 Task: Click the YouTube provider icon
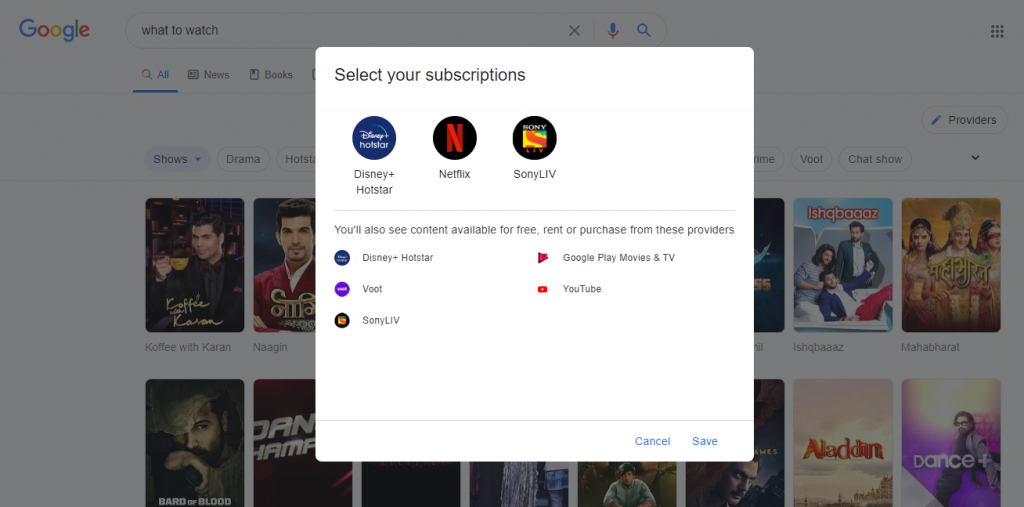coord(543,289)
